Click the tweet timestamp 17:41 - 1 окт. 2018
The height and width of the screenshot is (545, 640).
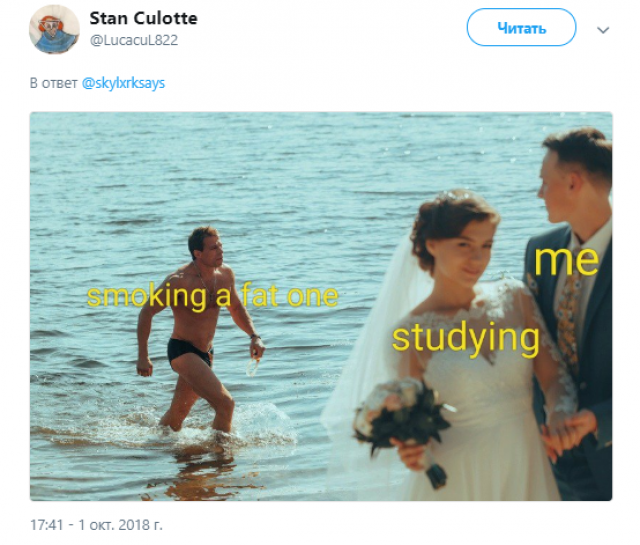click(96, 525)
